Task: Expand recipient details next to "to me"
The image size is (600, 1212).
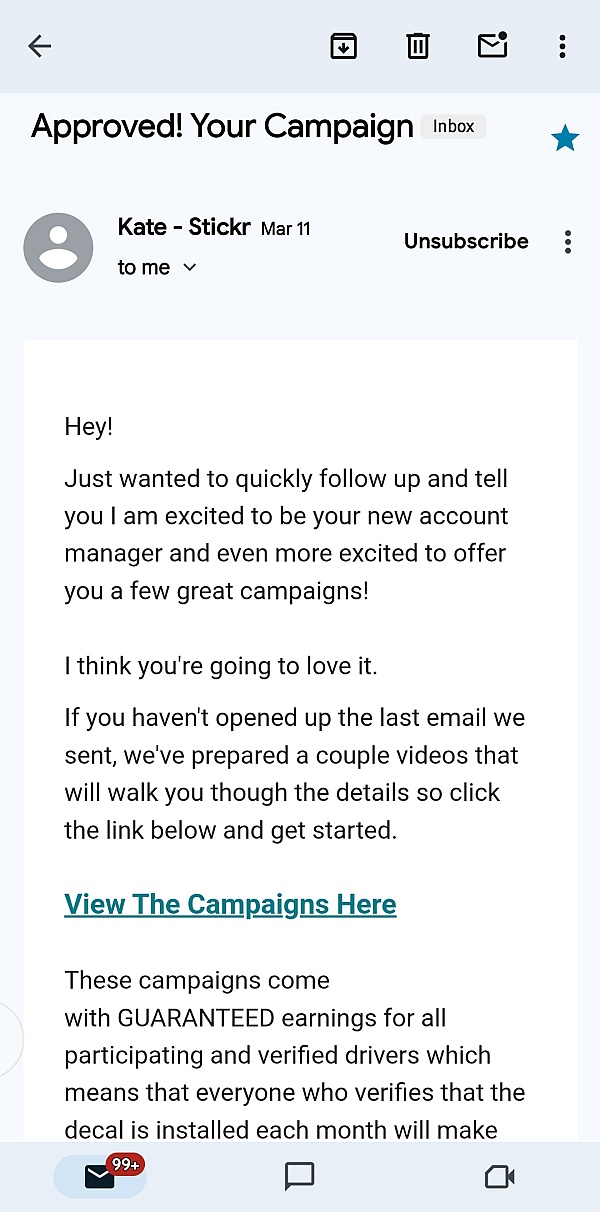Action: 190,267
